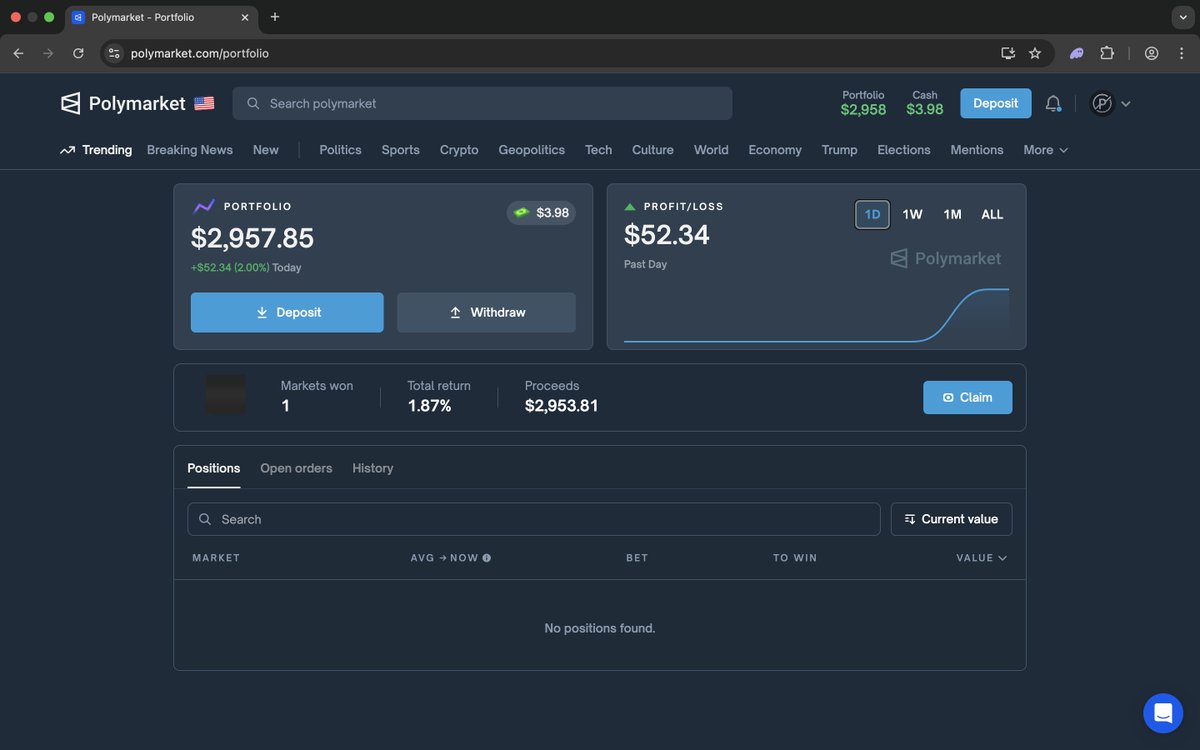The image size is (1200, 750).
Task: Click the cash balance pill showing $3.98
Action: [x=541, y=212]
